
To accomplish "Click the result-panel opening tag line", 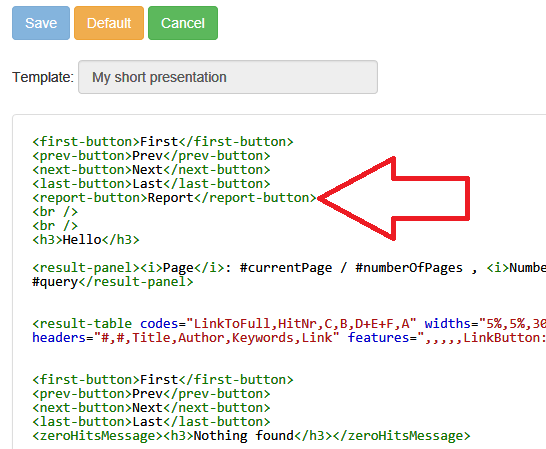I will coord(289,268).
